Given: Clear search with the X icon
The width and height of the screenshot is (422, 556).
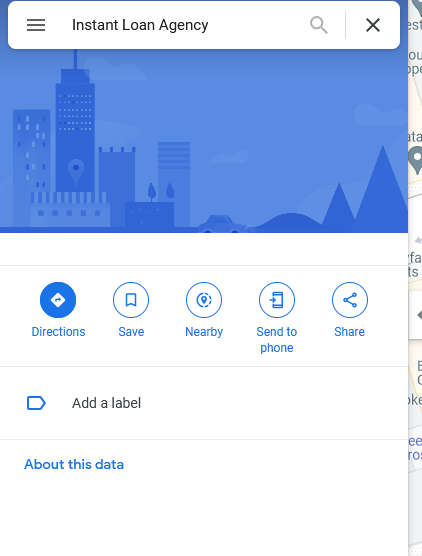Looking at the screenshot, I should tap(373, 25).
